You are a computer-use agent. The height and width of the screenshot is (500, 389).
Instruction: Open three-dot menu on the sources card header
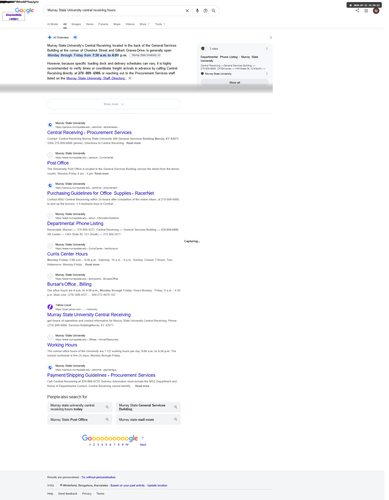pyautogui.click(x=267, y=49)
